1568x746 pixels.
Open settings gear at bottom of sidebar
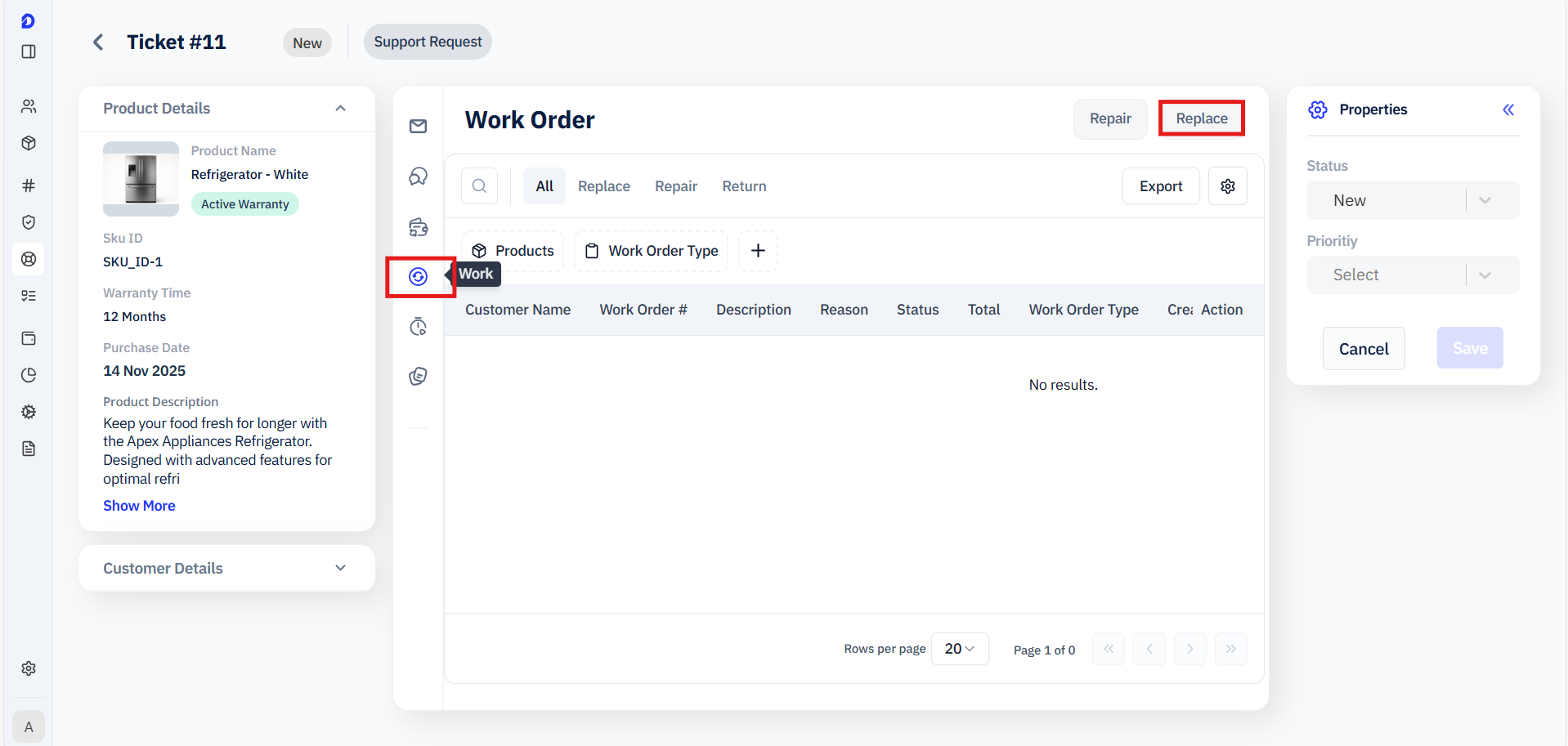click(x=29, y=668)
